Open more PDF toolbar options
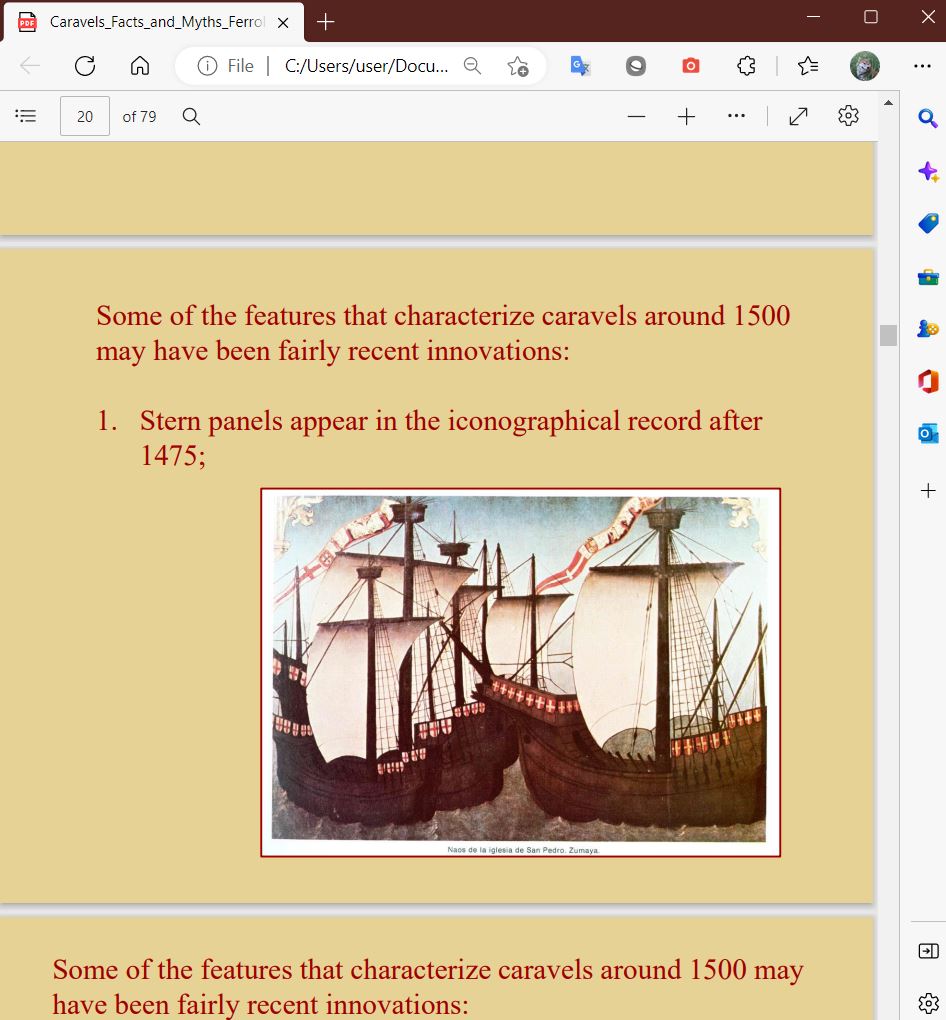The width and height of the screenshot is (946, 1020). [737, 116]
